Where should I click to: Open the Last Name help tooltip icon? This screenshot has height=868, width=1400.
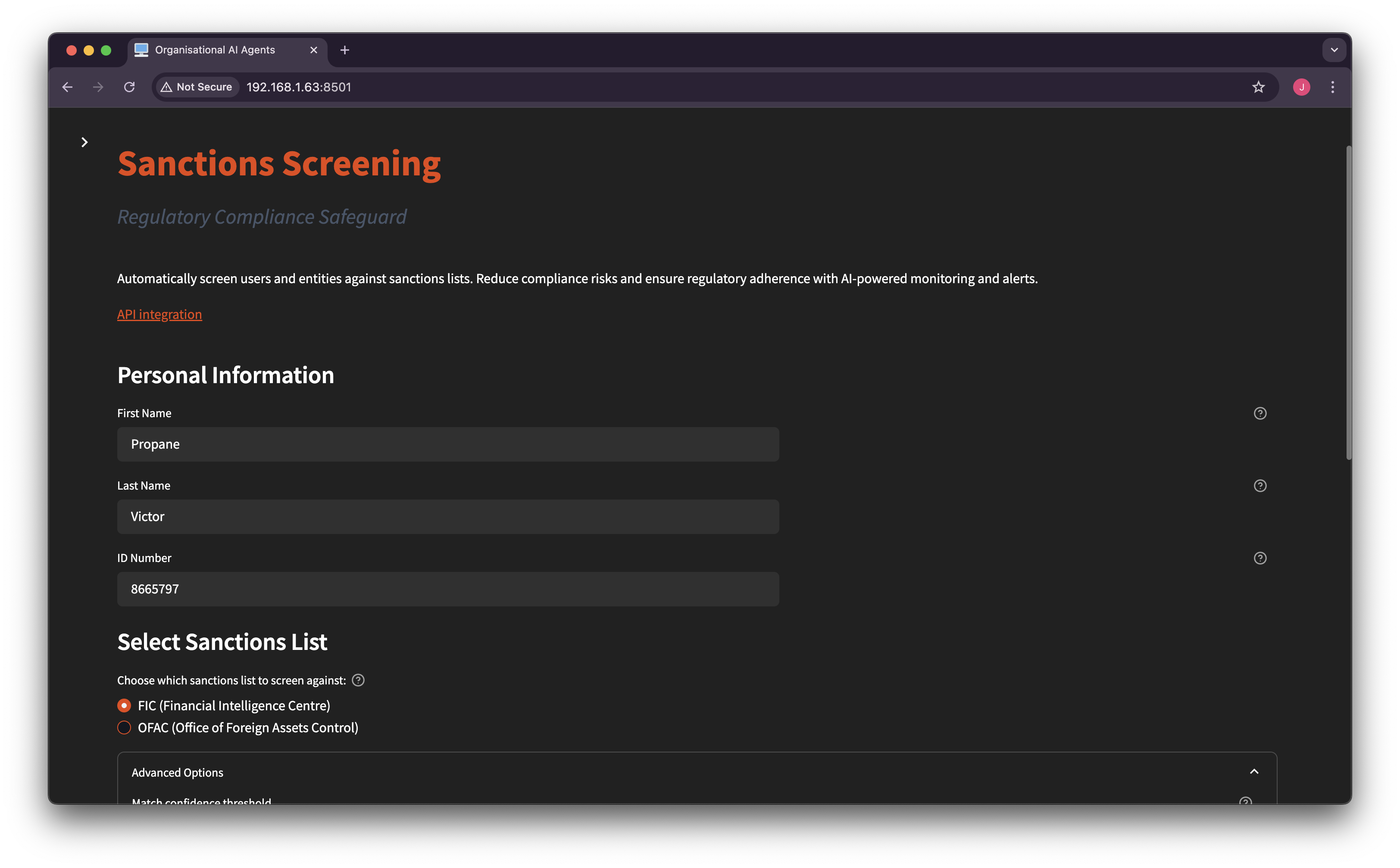(x=1260, y=485)
